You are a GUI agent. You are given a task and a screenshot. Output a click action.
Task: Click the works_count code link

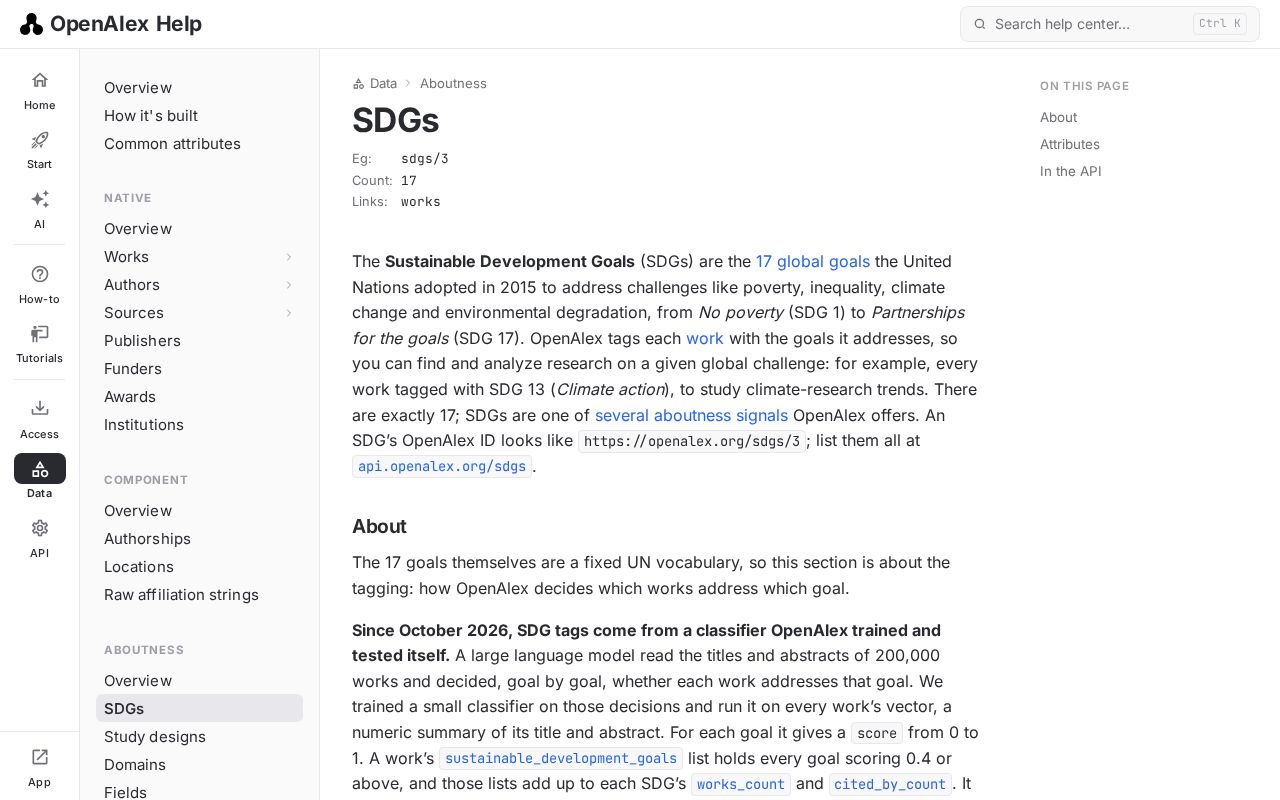click(741, 784)
